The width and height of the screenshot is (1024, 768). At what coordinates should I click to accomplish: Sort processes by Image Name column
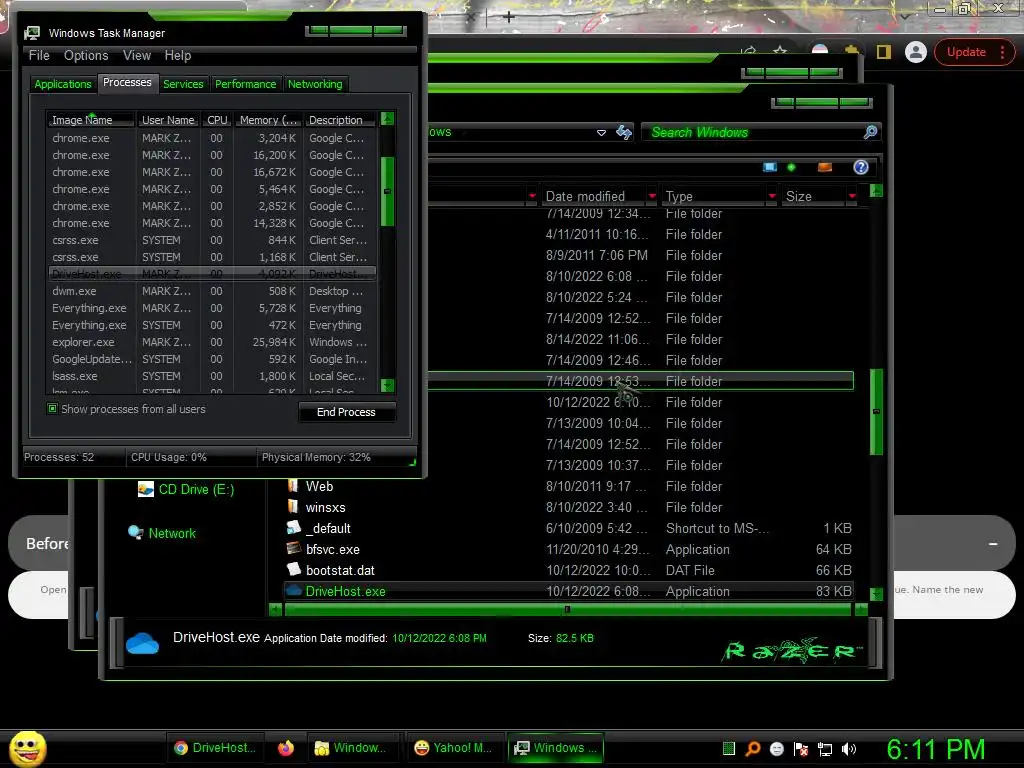point(90,120)
